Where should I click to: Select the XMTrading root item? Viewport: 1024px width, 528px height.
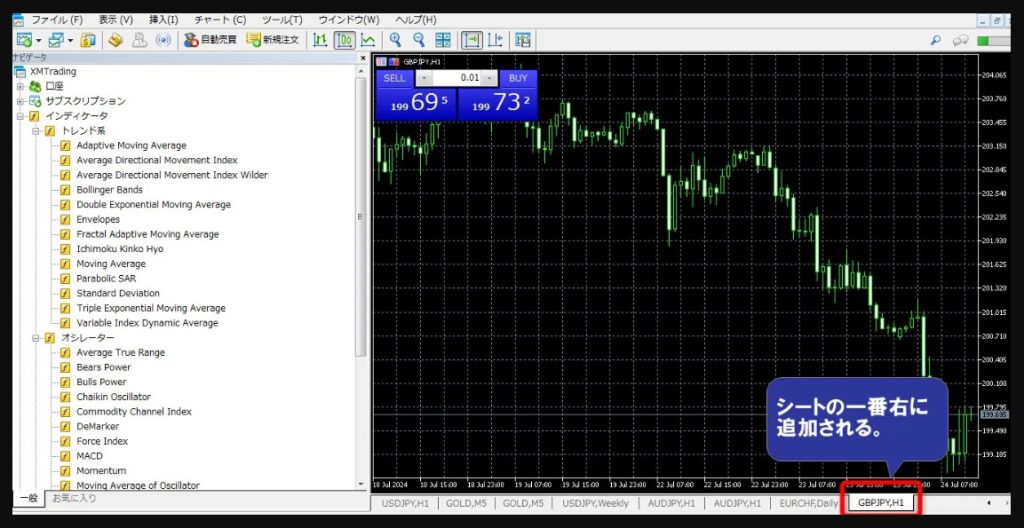52,71
